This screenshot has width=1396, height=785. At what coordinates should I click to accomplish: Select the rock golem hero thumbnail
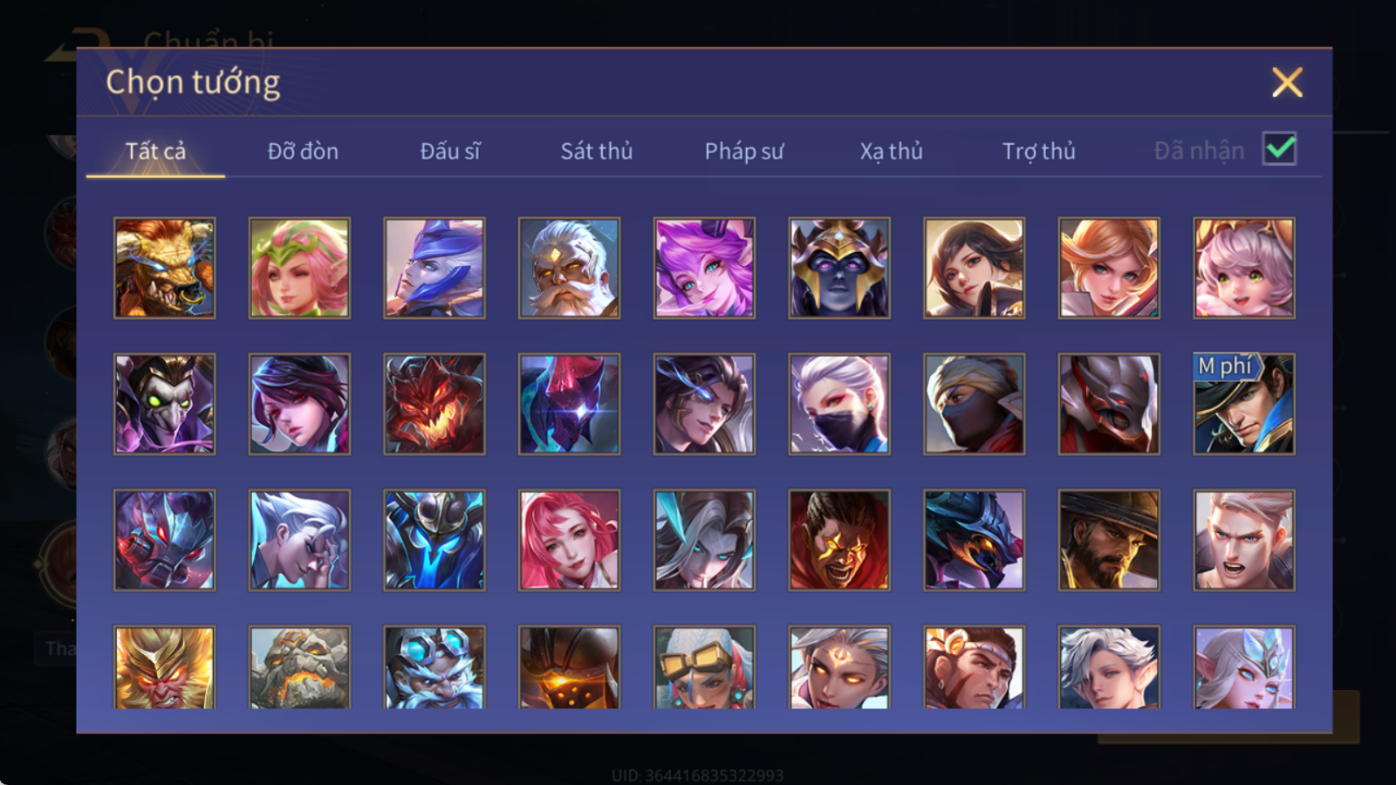point(299,667)
